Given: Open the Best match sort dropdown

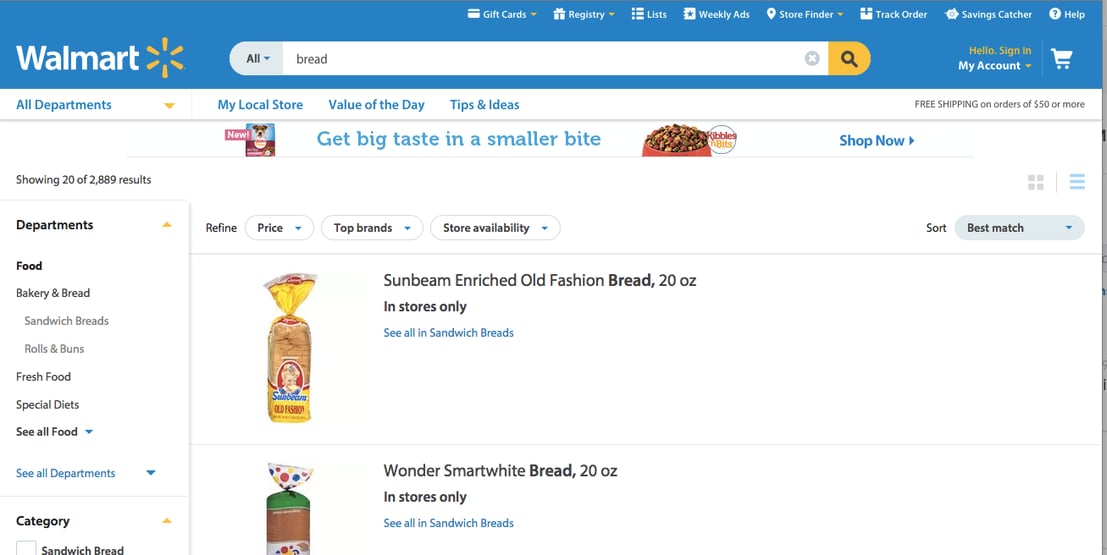Looking at the screenshot, I should [x=1019, y=228].
